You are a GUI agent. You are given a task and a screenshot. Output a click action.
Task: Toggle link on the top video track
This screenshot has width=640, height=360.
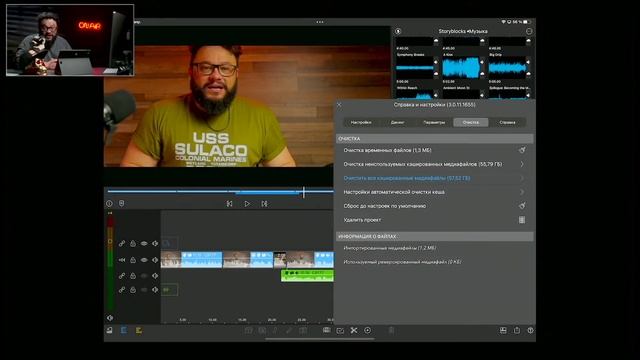(122, 243)
